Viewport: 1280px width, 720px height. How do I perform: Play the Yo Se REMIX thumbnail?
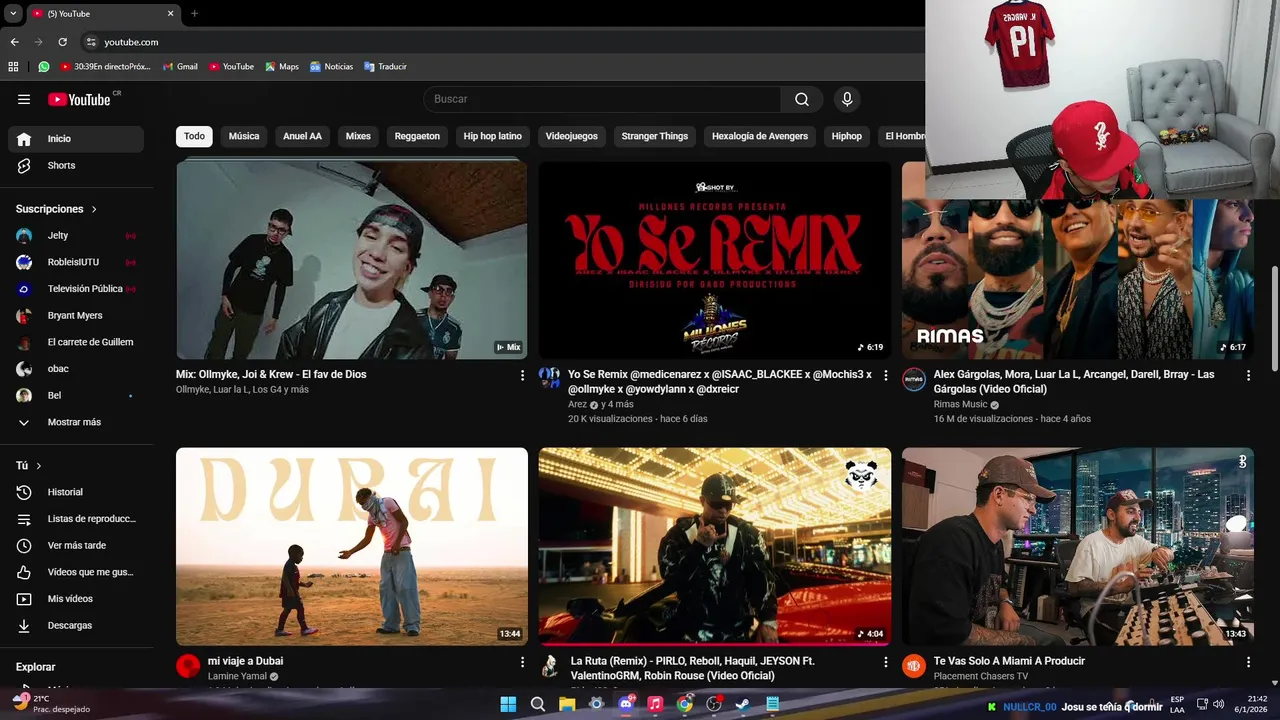(715, 260)
